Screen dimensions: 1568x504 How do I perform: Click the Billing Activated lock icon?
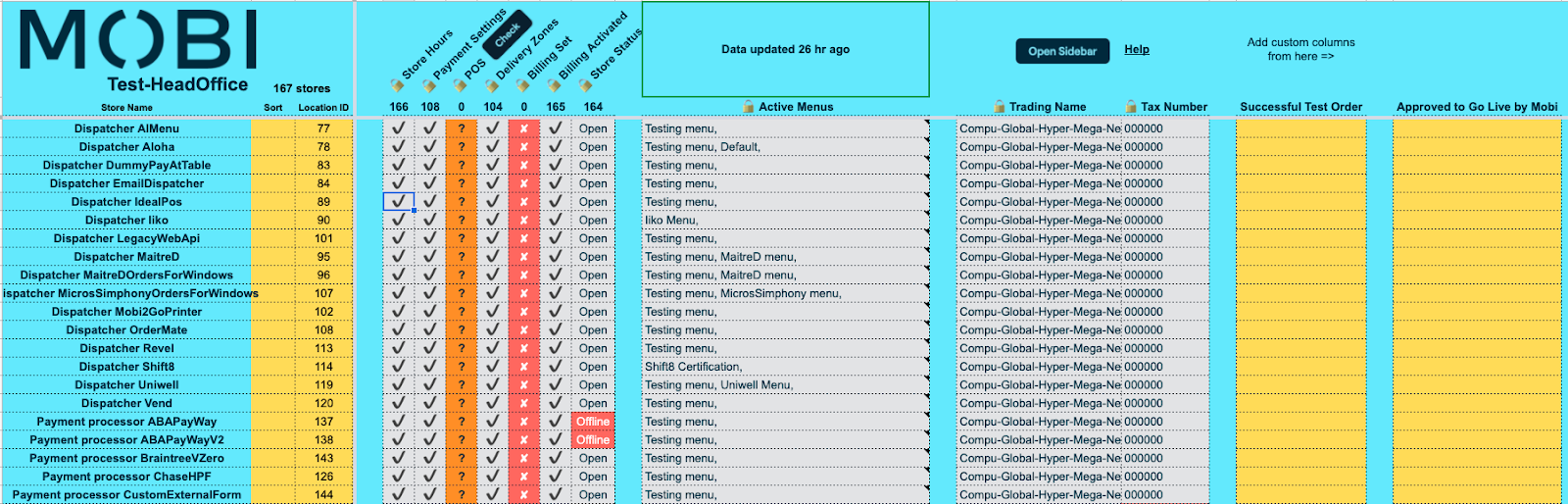pyautogui.click(x=554, y=86)
